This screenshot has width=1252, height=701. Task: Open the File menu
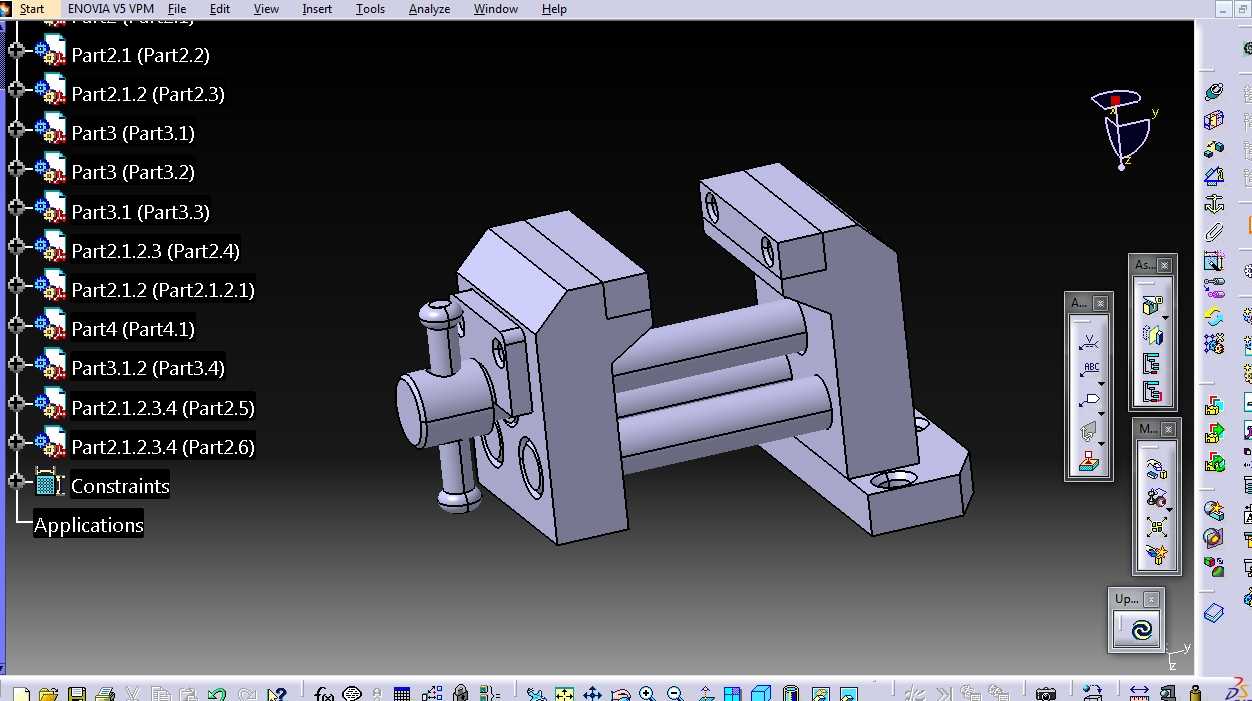point(177,9)
